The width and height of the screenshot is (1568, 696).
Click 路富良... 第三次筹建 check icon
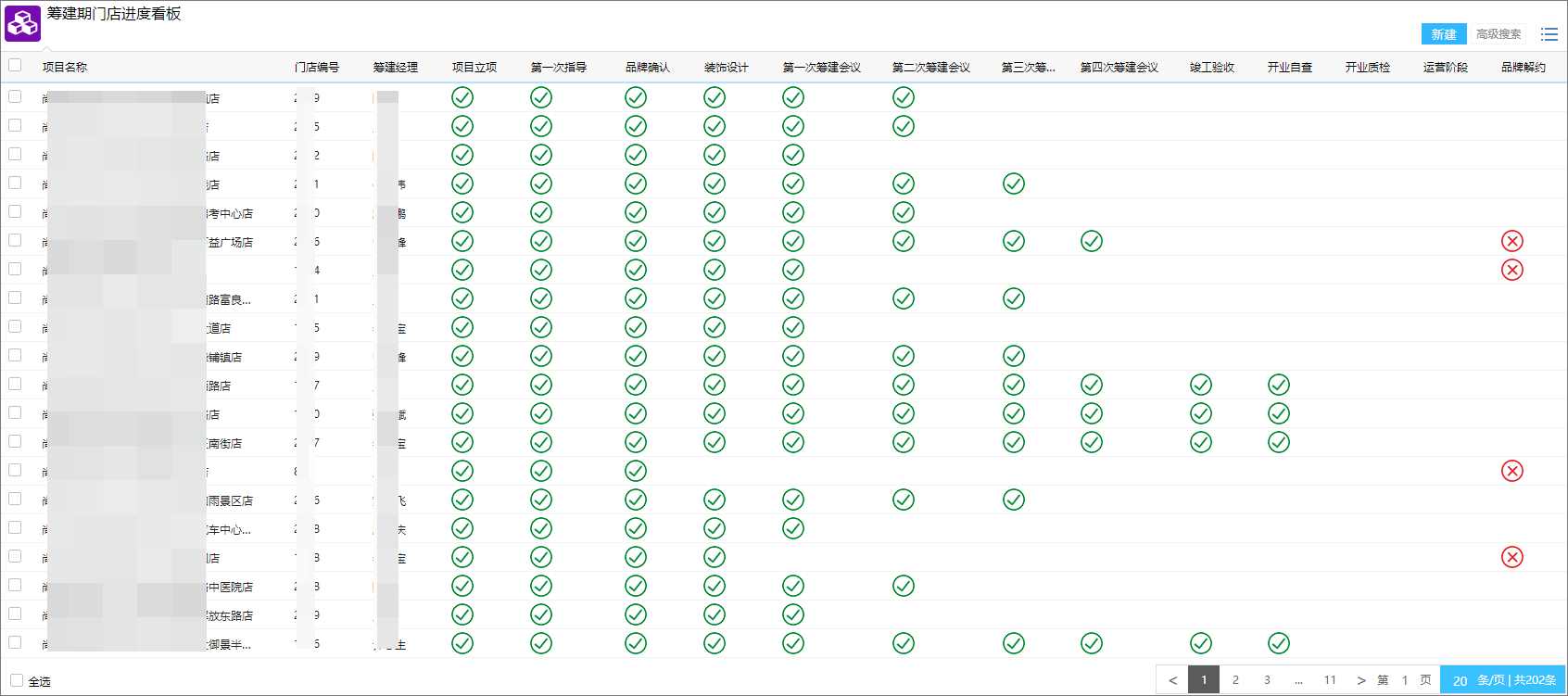click(1014, 298)
